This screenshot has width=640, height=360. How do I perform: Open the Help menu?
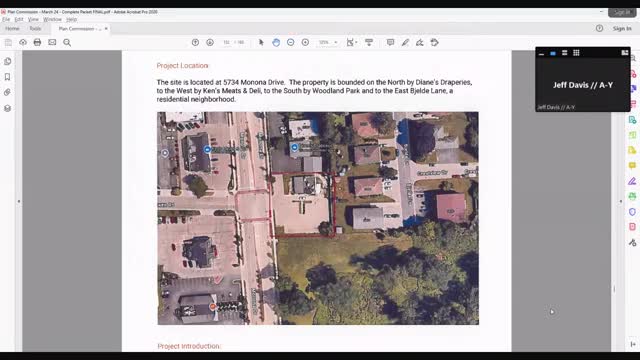pyautogui.click(x=71, y=19)
